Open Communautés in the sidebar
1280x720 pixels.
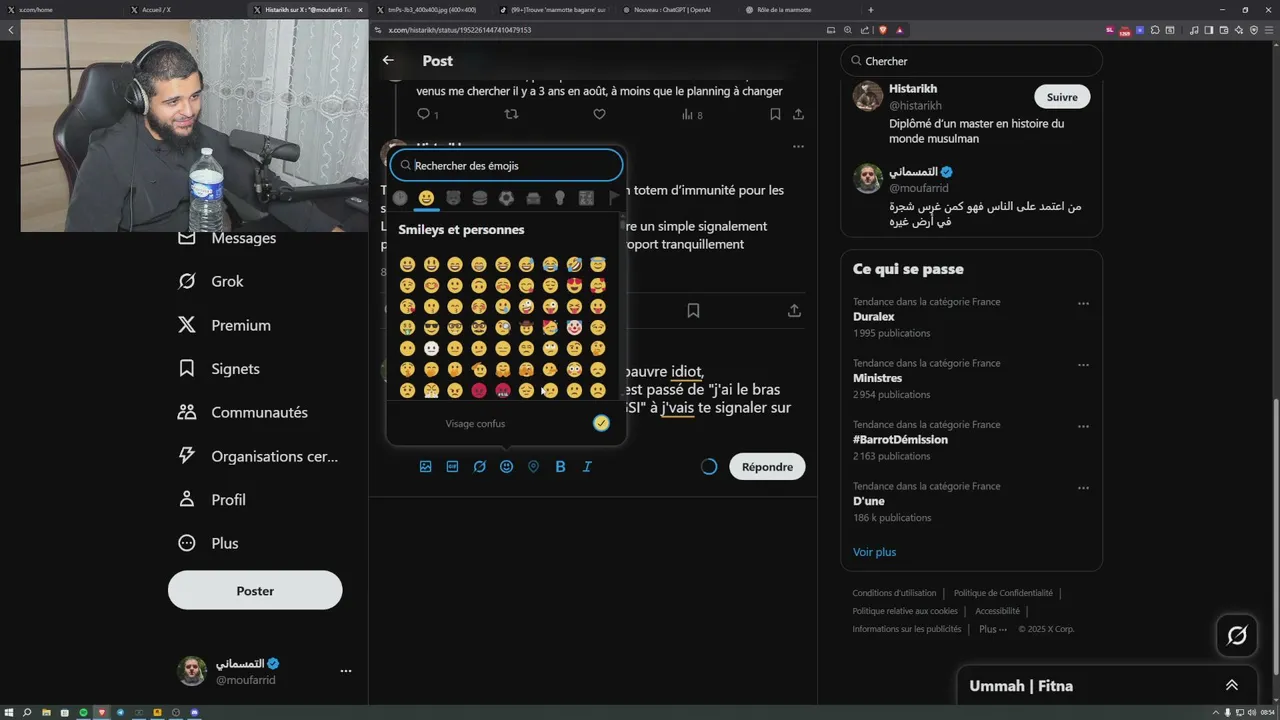[x=242, y=412]
